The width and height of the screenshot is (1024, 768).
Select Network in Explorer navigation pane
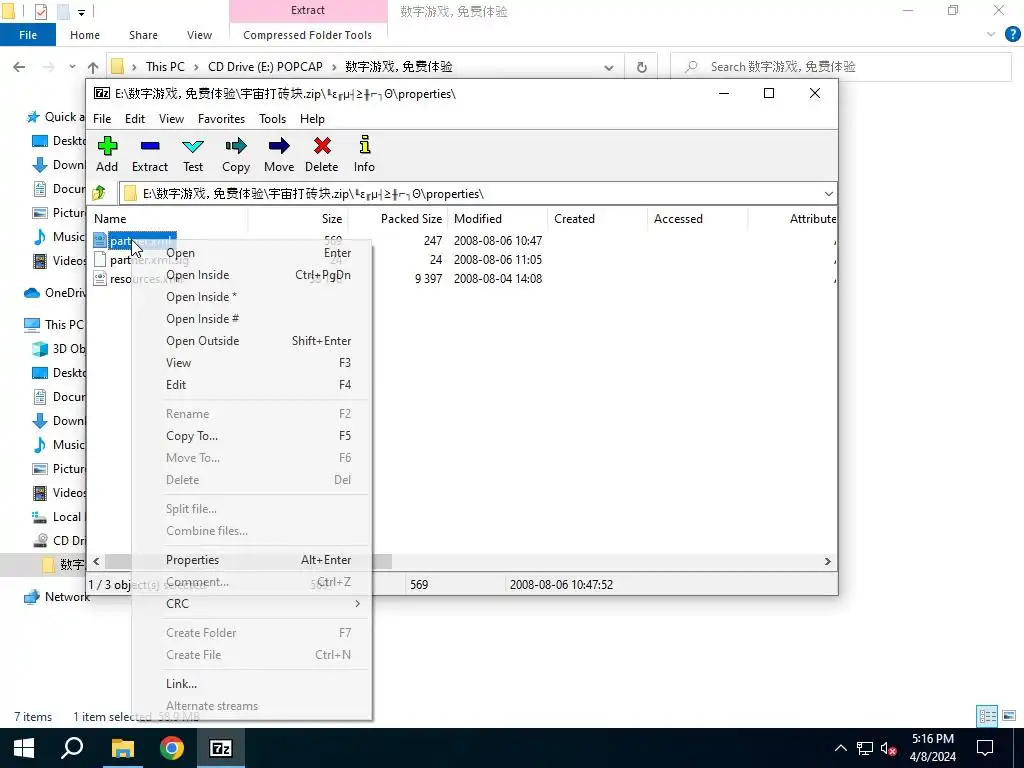click(57, 596)
